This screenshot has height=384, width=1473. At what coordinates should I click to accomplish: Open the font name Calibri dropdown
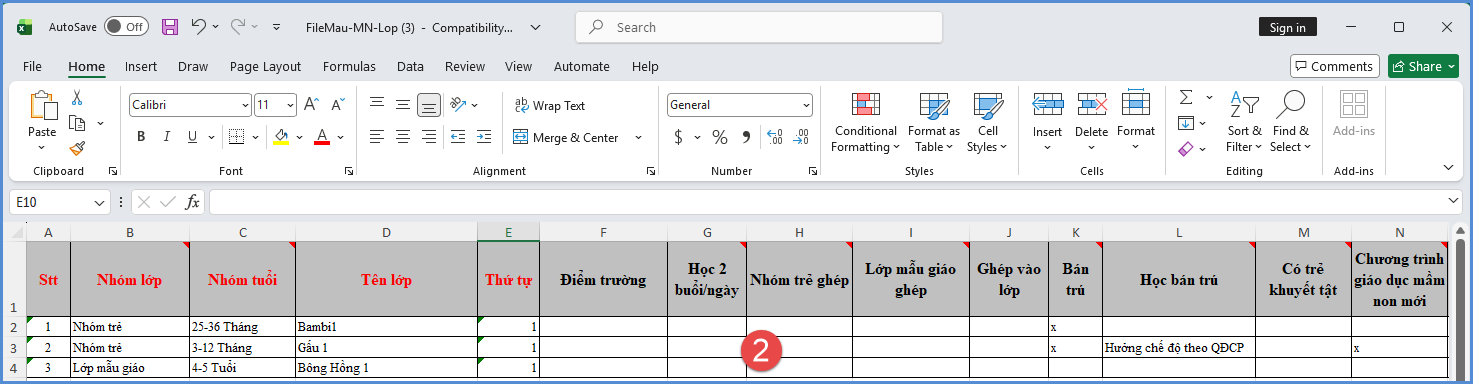(246, 105)
